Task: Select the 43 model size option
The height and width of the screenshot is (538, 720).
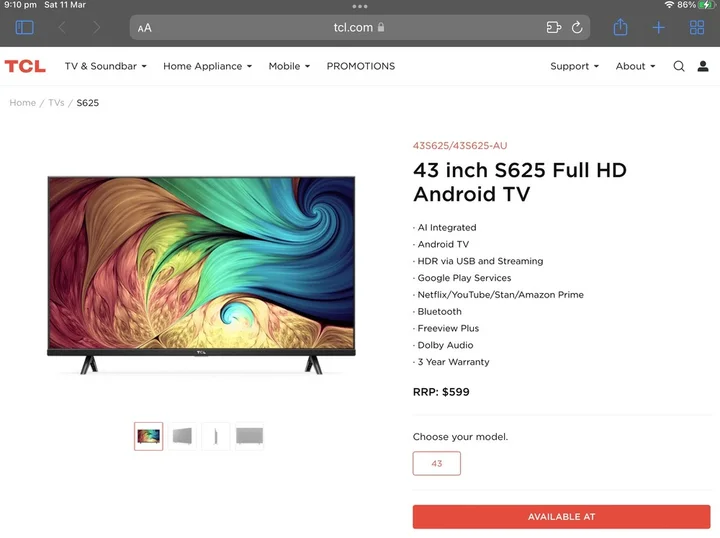Action: click(436, 463)
